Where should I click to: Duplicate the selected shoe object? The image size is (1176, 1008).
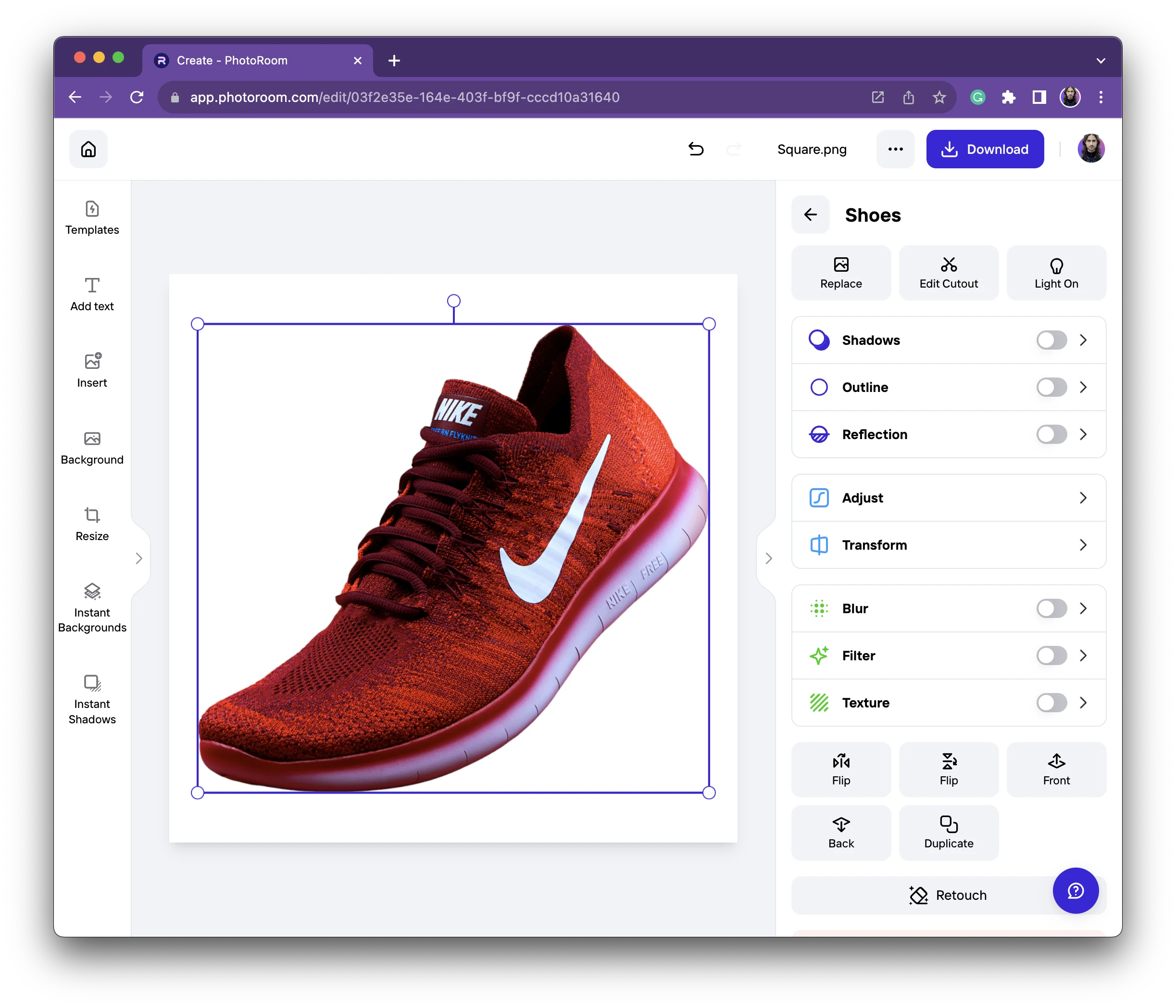coord(949,832)
